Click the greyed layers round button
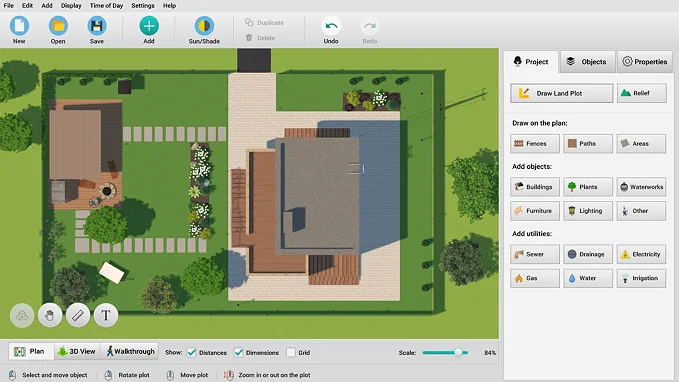The height and width of the screenshot is (382, 679). (22, 315)
